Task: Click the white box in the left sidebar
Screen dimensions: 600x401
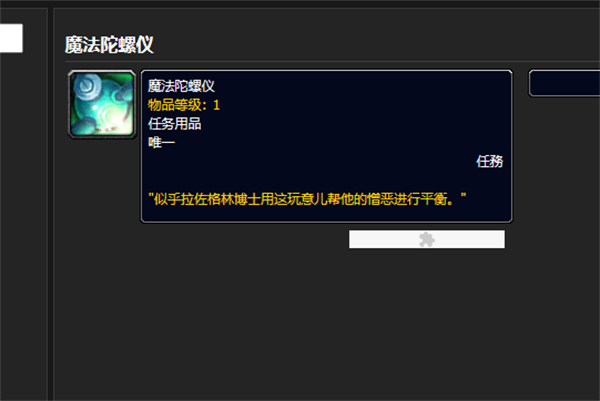Action: [11, 38]
